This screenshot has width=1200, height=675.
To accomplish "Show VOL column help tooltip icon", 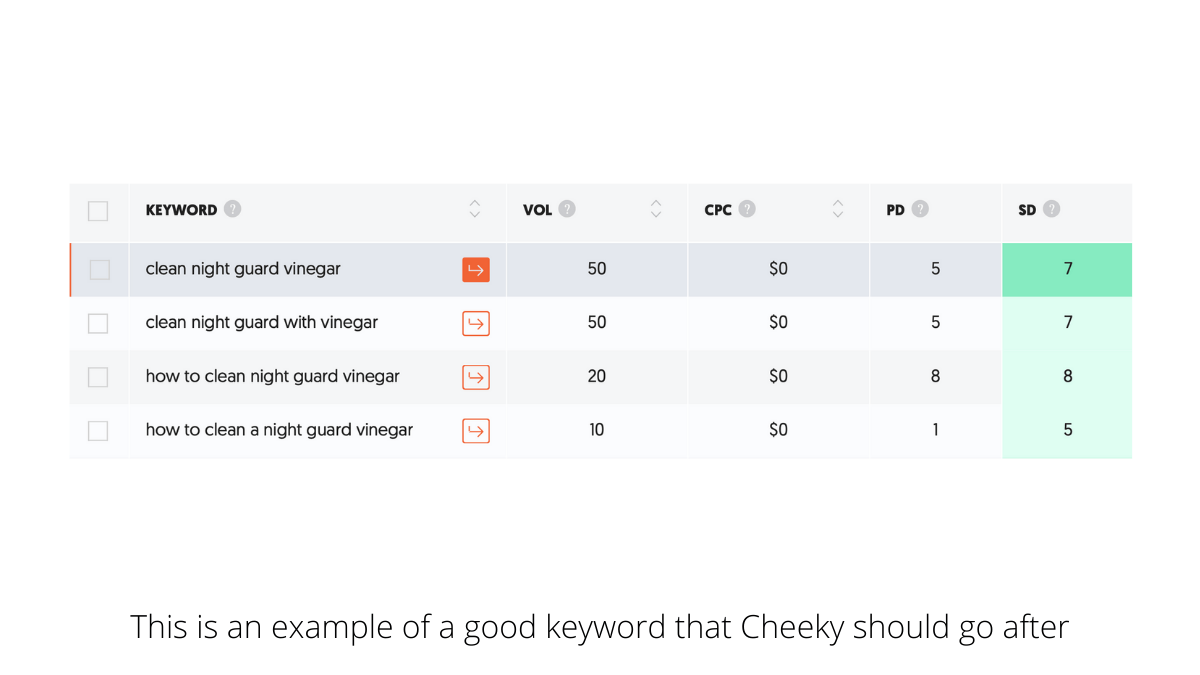I will [567, 209].
